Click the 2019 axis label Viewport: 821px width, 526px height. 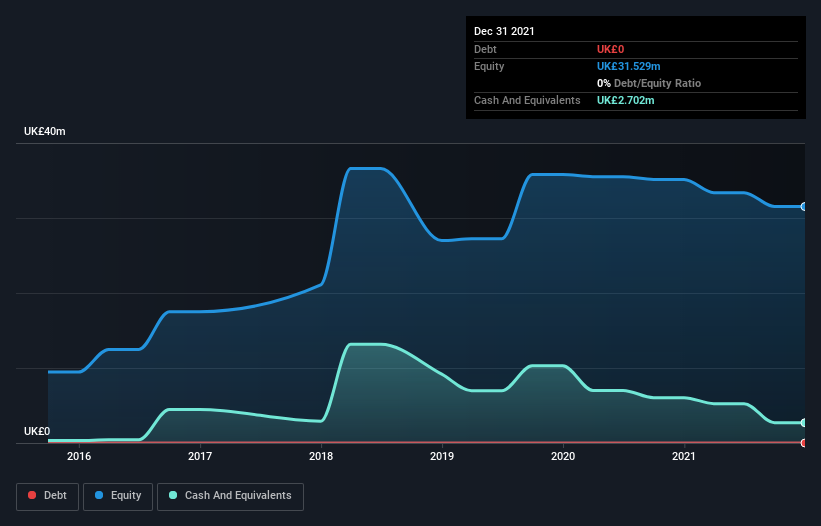[442, 456]
